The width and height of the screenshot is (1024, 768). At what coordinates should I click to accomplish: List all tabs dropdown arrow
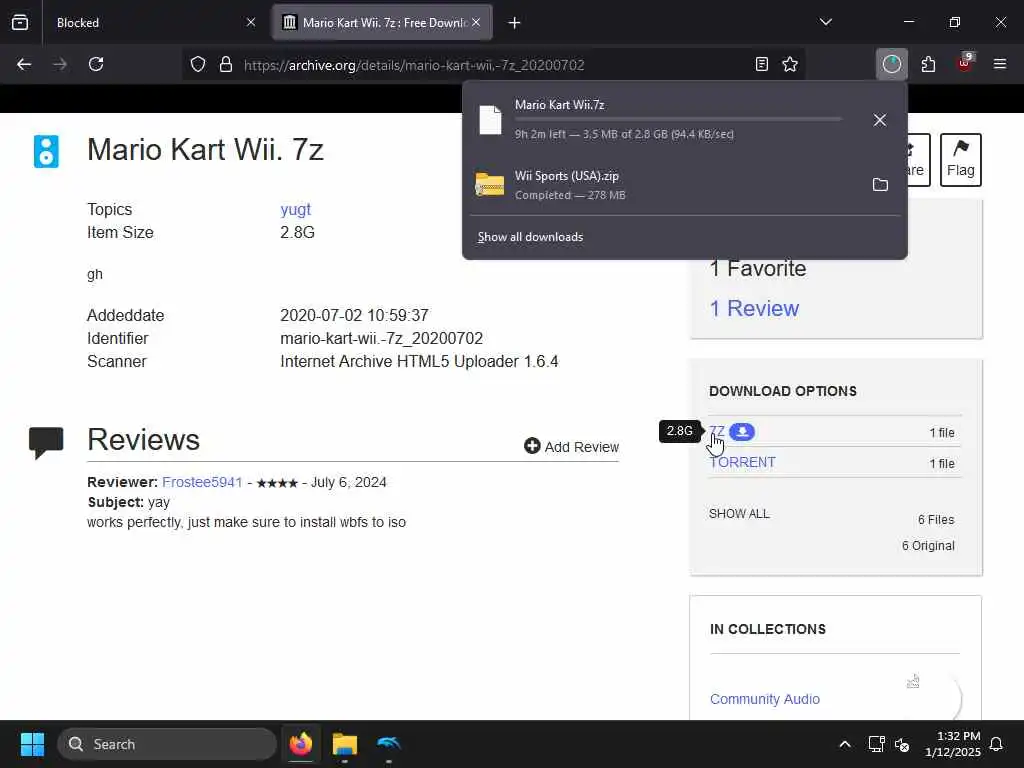pyautogui.click(x=826, y=22)
